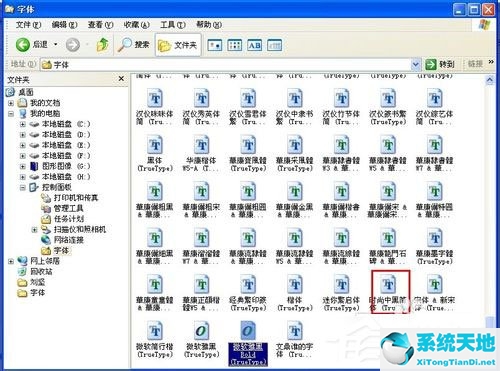
Task: Select the 華康儷粗黑 font file
Action: (x=155, y=200)
